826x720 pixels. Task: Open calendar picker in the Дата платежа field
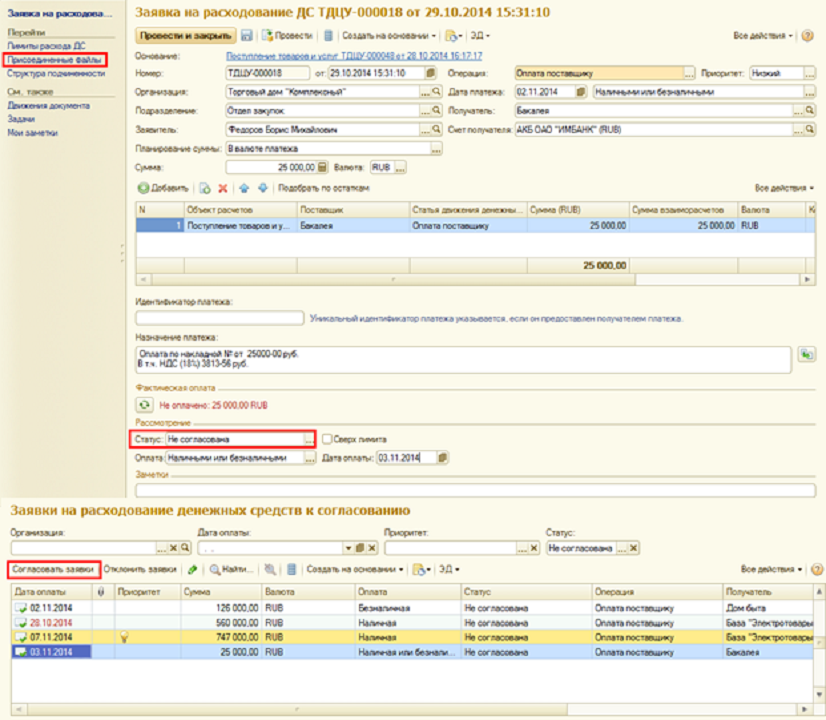581,92
